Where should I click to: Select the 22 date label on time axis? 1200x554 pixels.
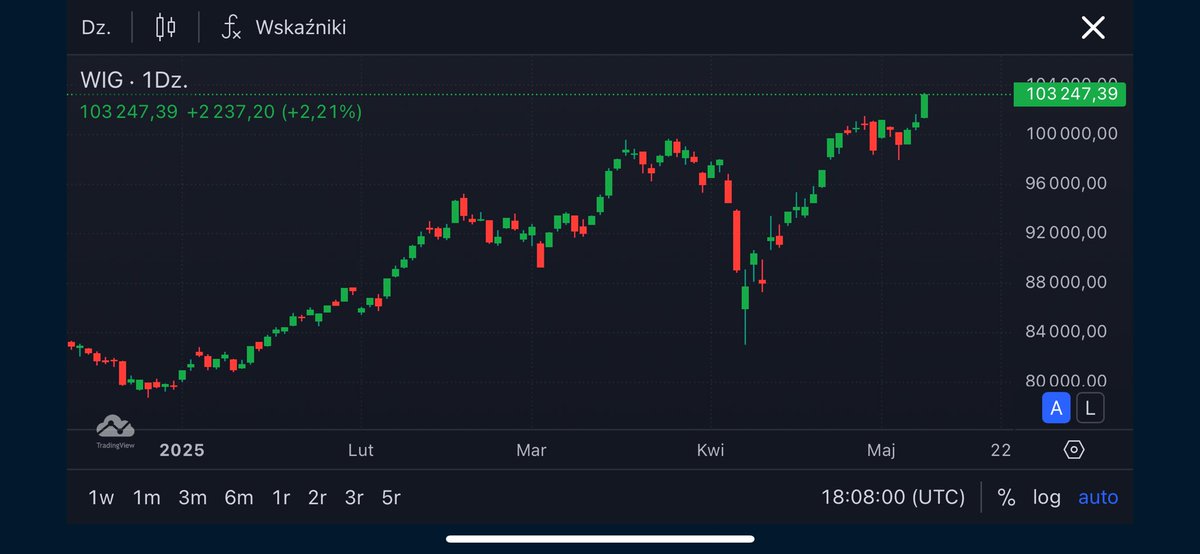pyautogui.click(x=1001, y=450)
